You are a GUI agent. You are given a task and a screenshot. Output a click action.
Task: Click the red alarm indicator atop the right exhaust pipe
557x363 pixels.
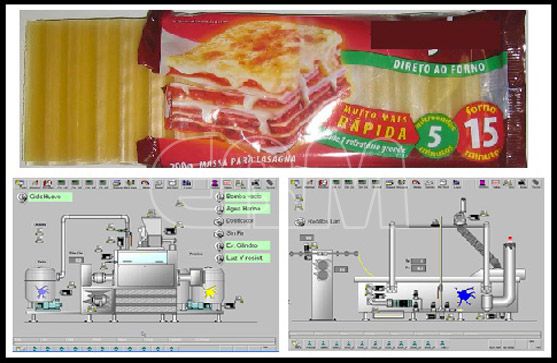click(x=510, y=238)
